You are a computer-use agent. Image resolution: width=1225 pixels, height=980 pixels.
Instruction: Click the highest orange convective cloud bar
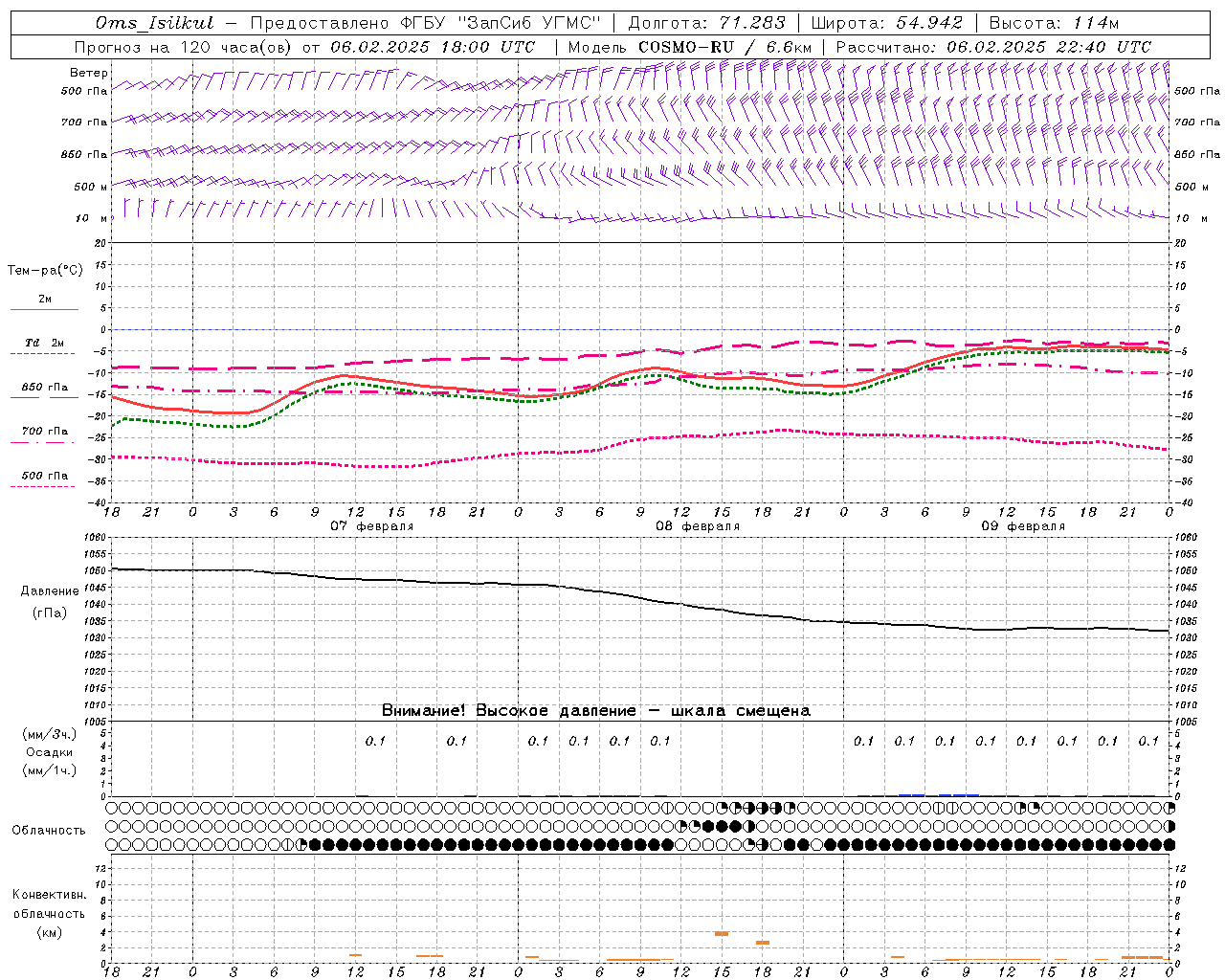click(722, 933)
